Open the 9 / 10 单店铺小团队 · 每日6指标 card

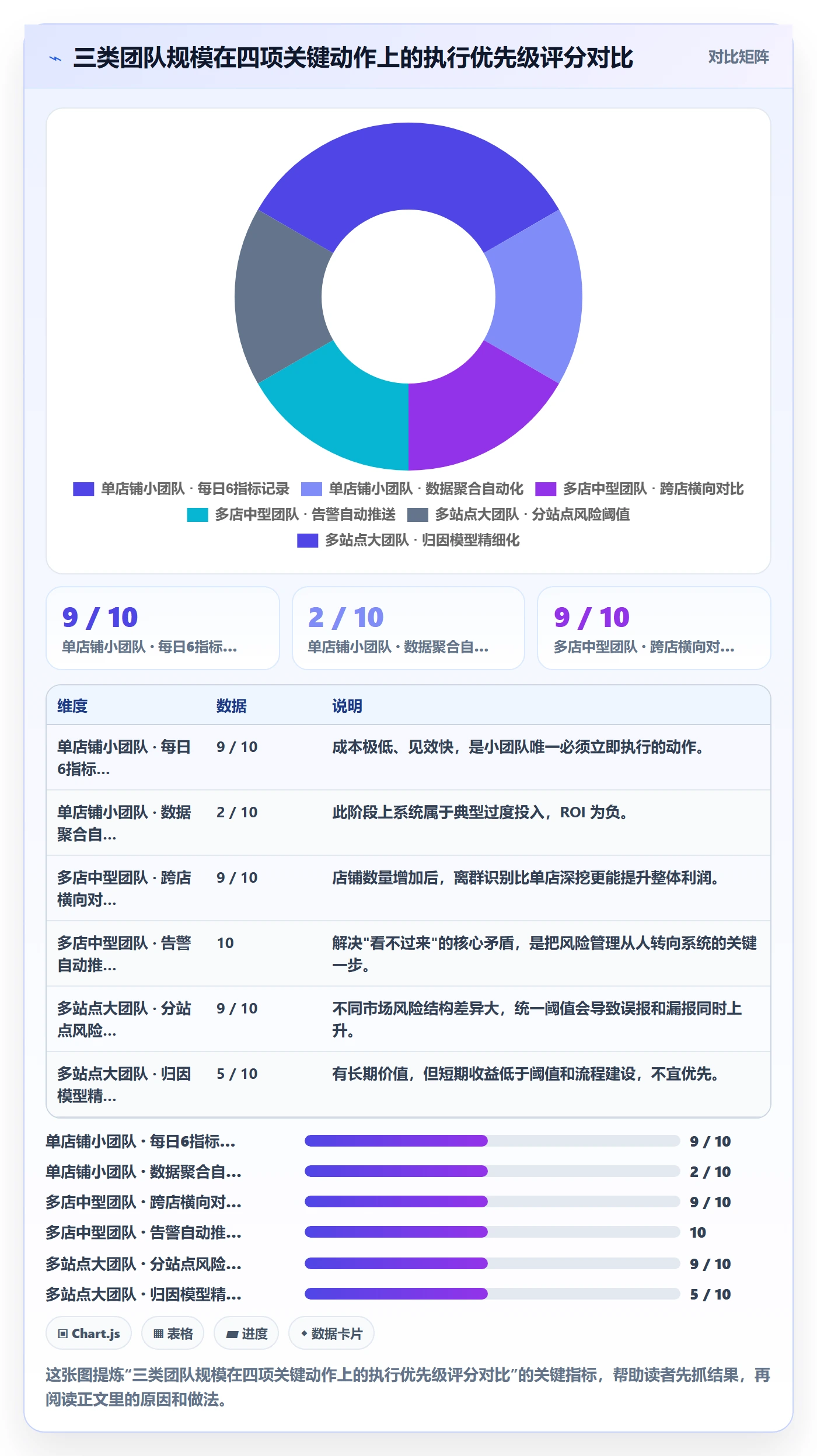click(x=163, y=628)
